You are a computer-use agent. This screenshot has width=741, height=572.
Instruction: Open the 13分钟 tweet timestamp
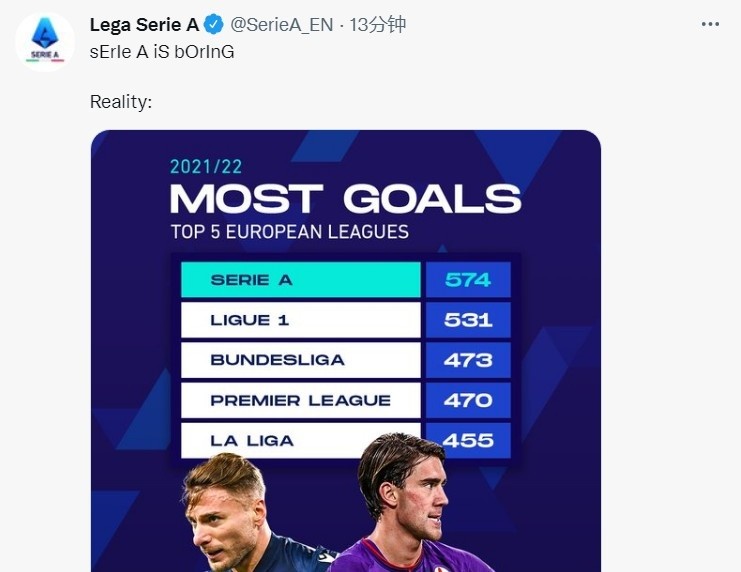[x=378, y=25]
